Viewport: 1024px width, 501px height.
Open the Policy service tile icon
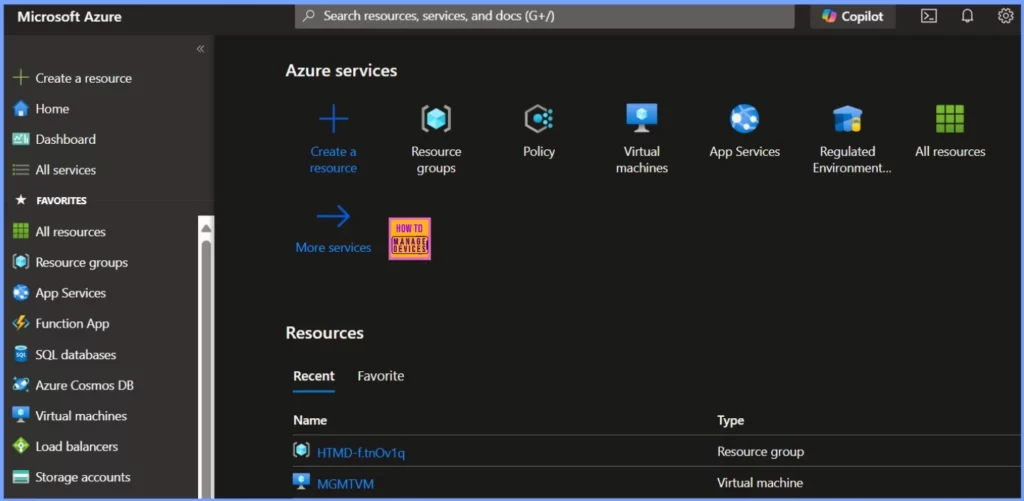539,119
